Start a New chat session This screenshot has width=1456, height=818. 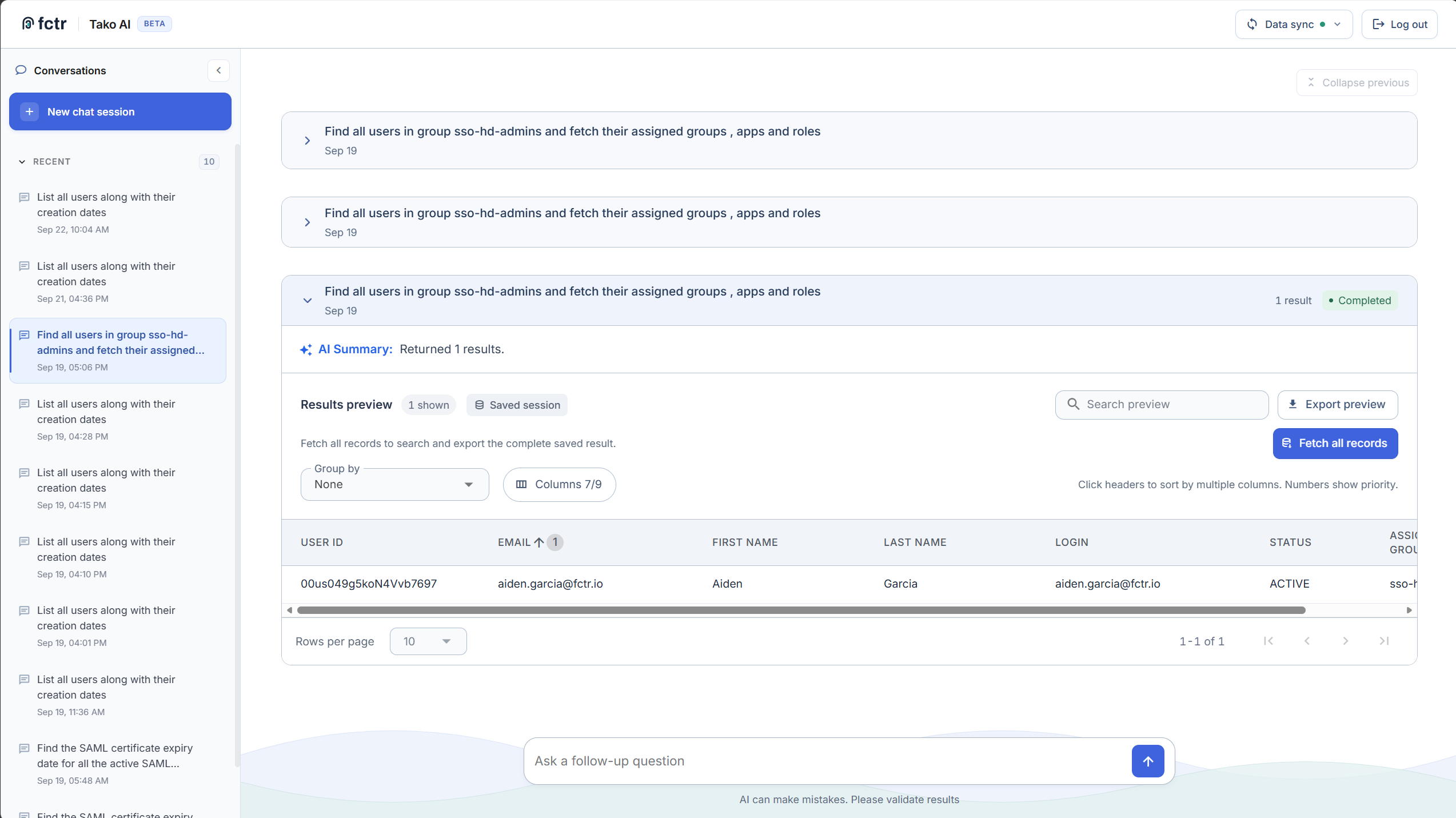coord(120,111)
